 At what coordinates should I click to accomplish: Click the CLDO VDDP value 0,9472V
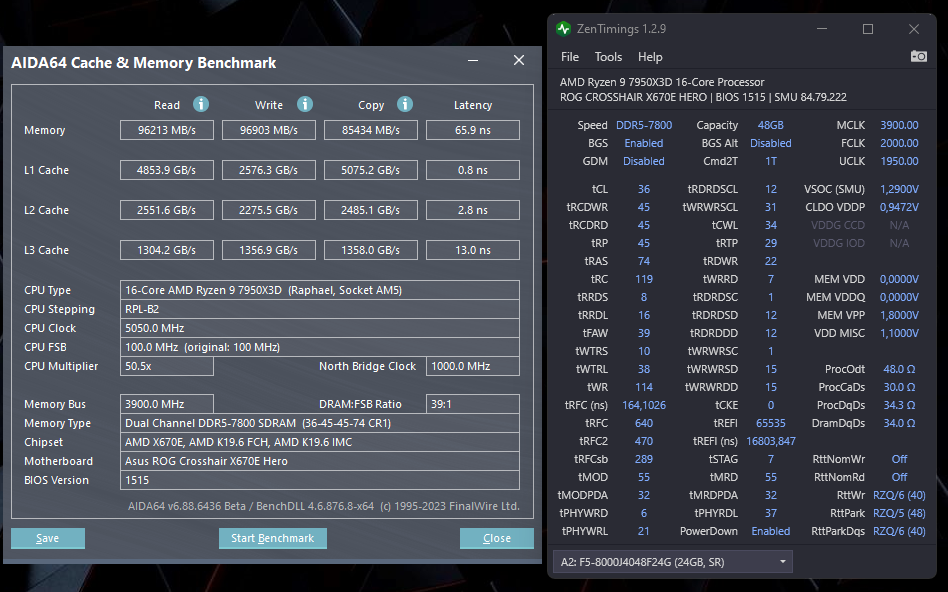click(899, 207)
